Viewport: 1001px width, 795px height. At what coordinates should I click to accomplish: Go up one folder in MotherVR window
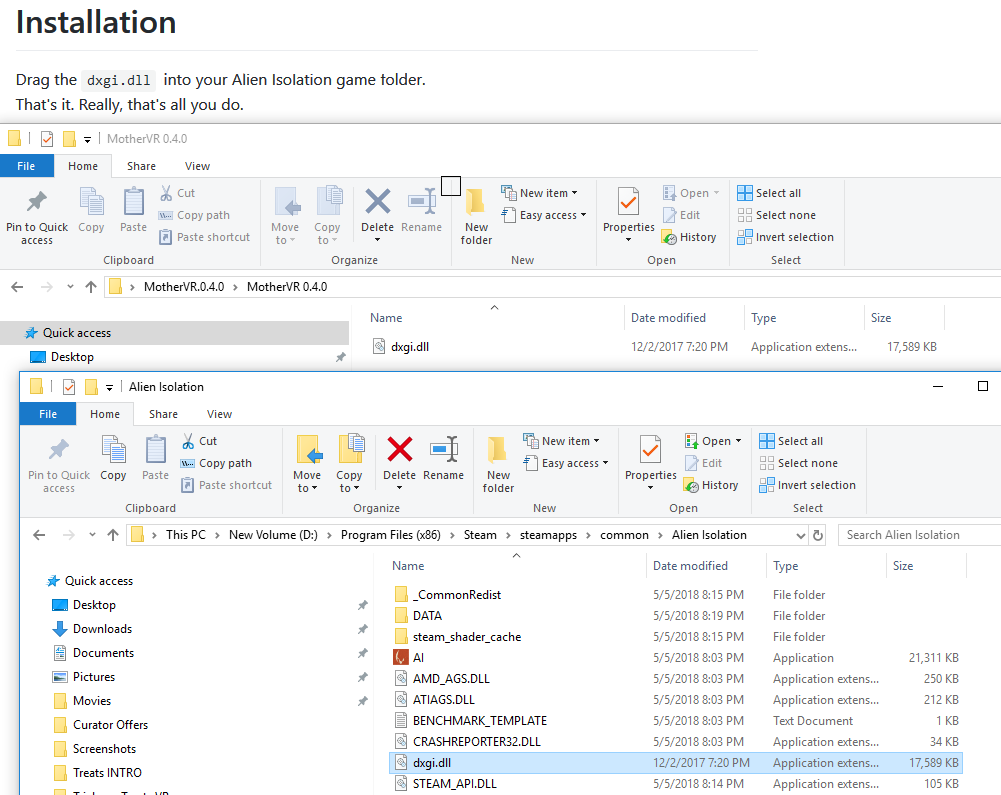(x=91, y=287)
